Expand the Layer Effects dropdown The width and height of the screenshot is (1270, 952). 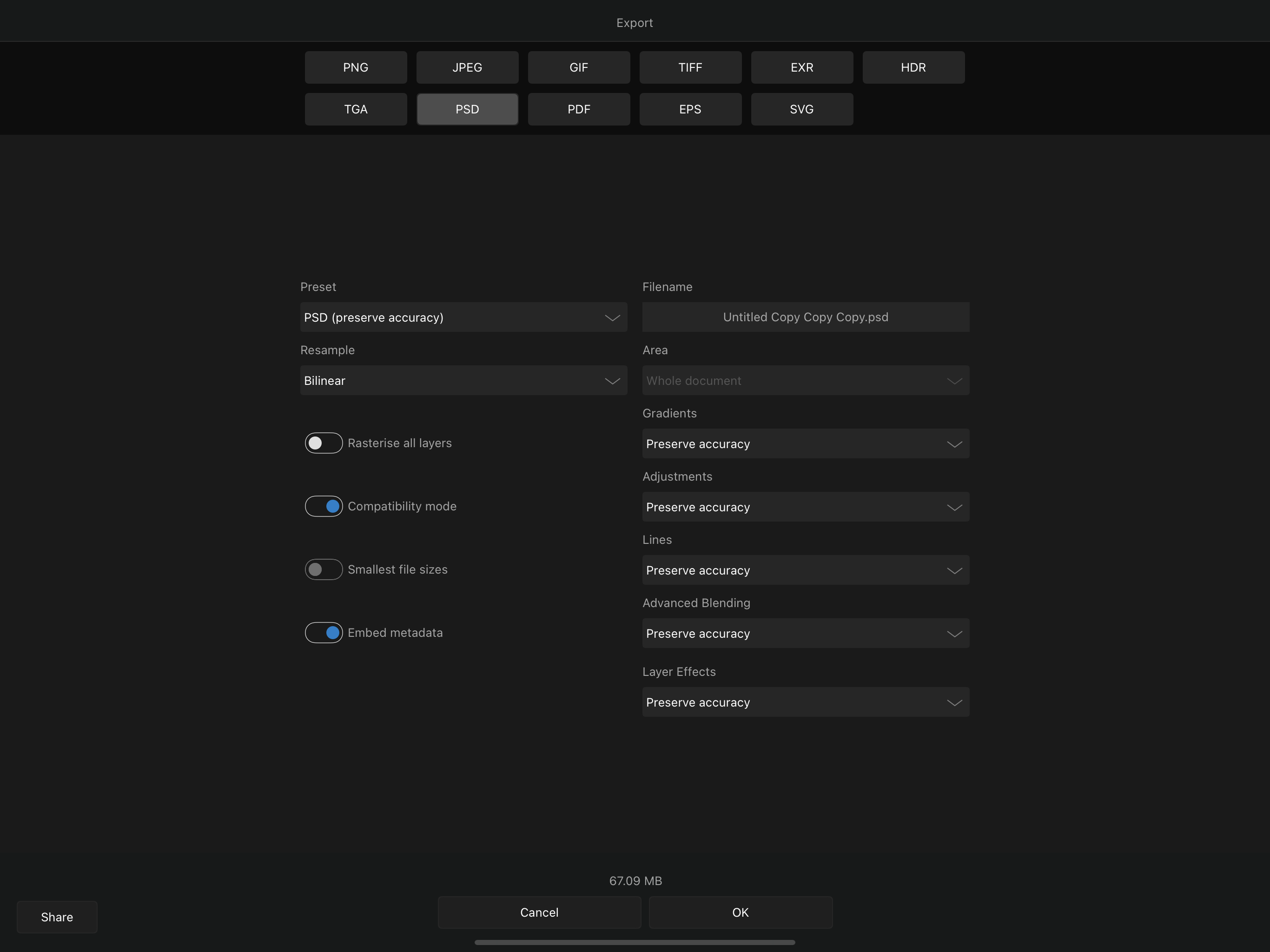(x=806, y=701)
